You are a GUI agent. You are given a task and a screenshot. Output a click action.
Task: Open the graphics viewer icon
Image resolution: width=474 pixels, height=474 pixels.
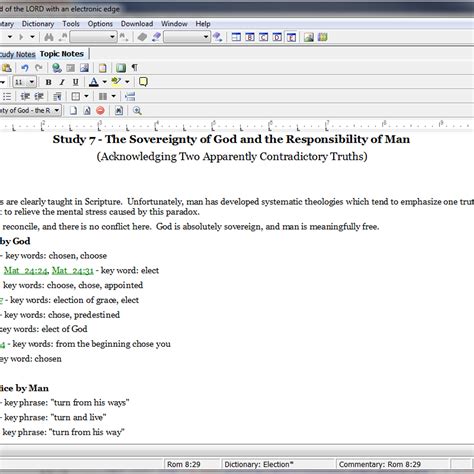tap(309, 37)
